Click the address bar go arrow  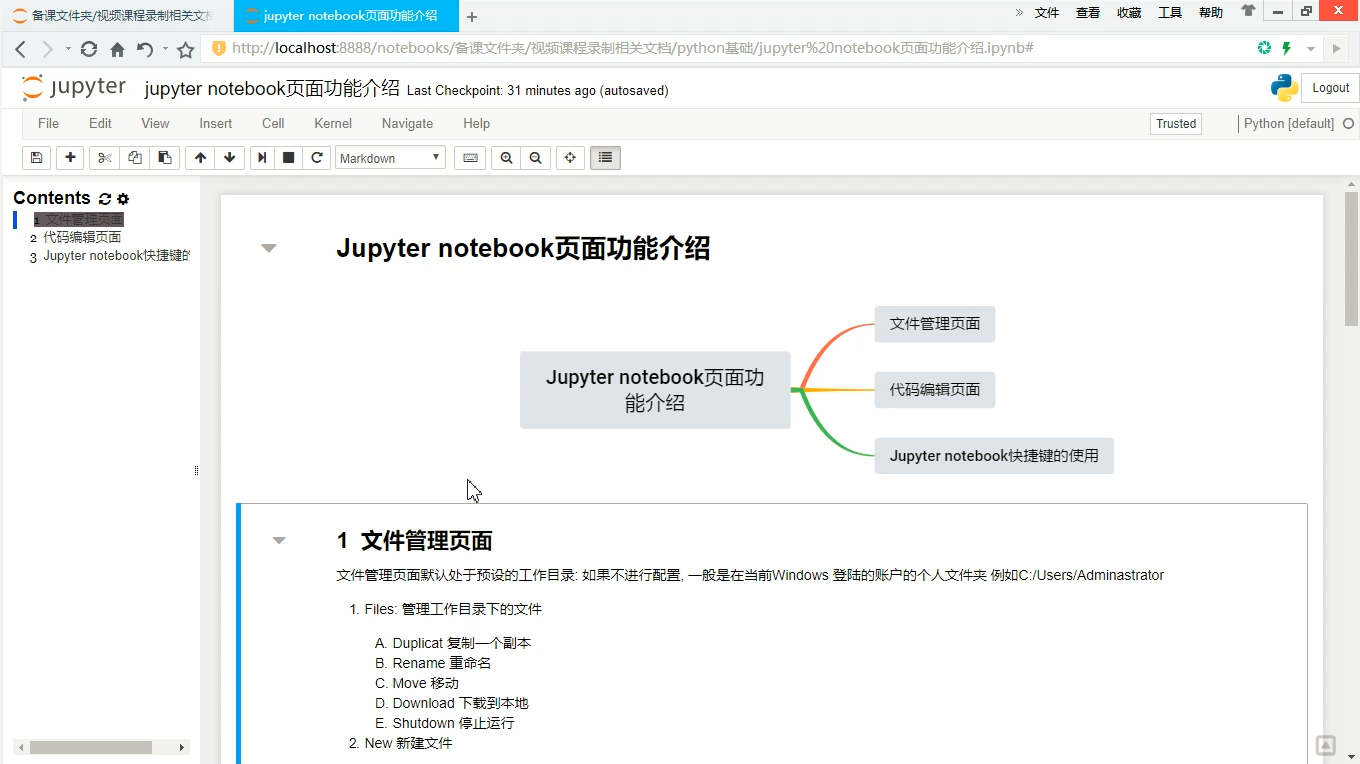[x=1336, y=49]
